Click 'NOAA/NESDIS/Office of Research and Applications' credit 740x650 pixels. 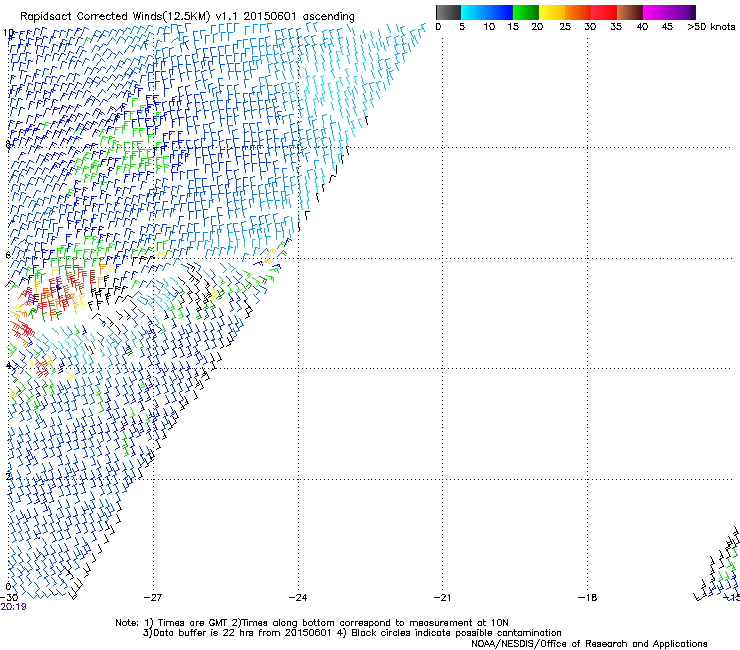[x=589, y=644]
